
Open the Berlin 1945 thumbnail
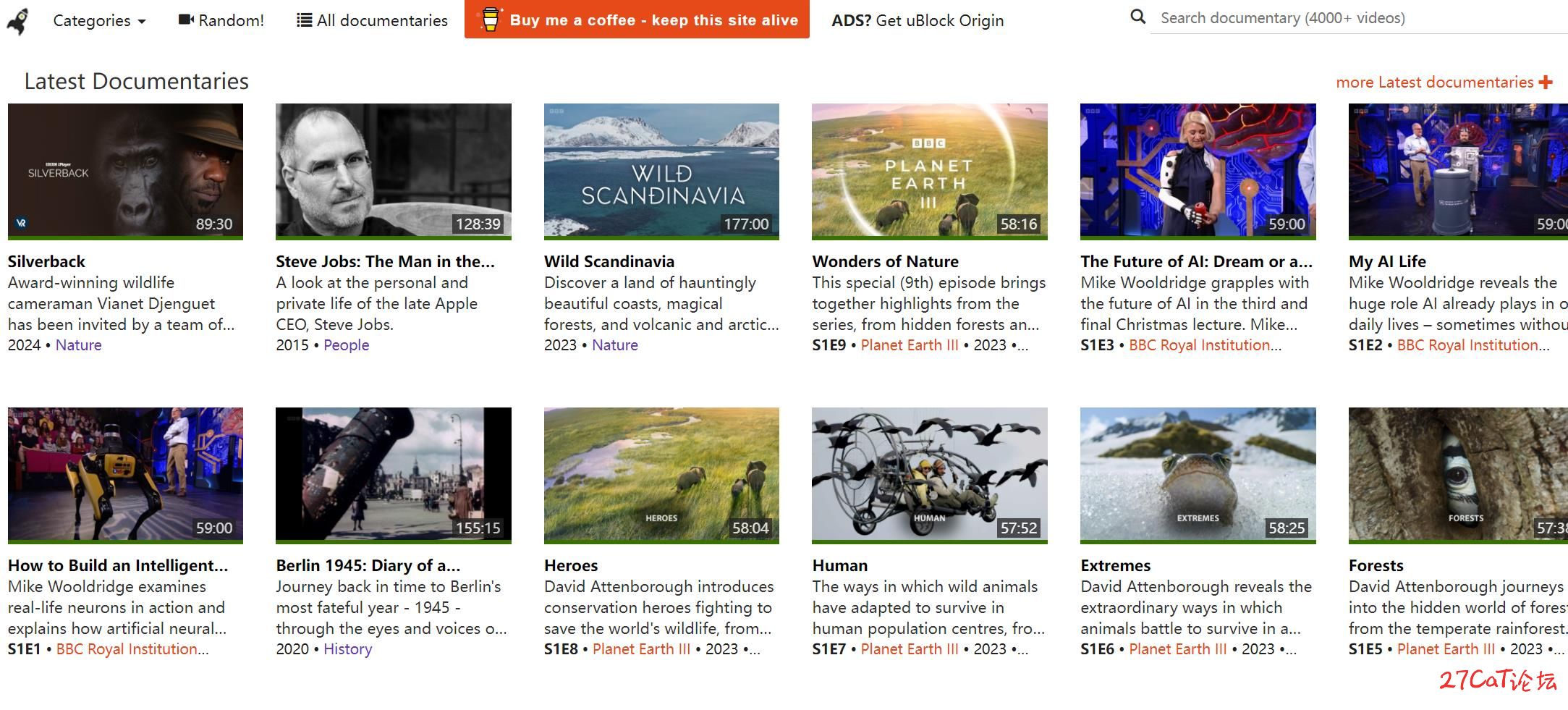pos(394,476)
